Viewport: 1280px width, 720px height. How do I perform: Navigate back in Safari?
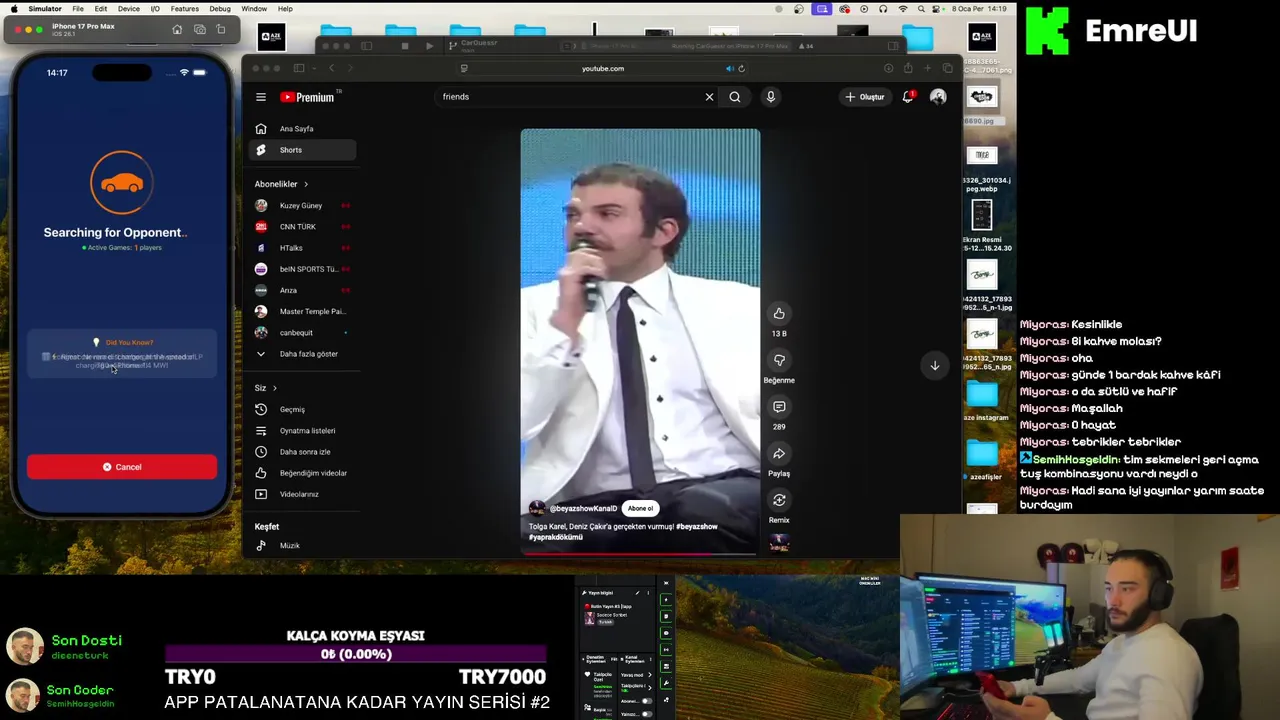332,68
